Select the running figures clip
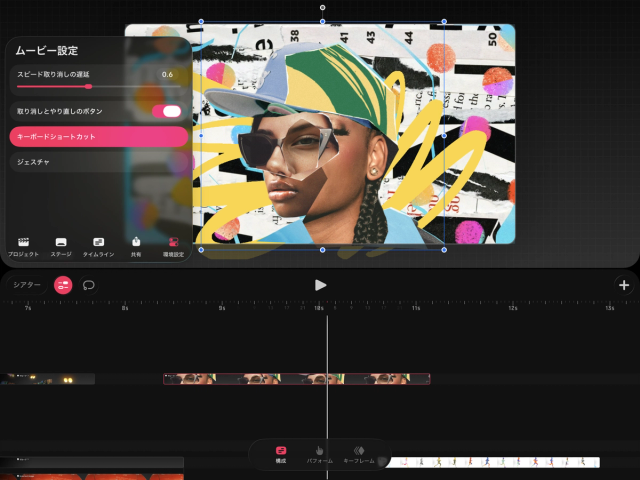The width and height of the screenshot is (640, 480). click(492, 462)
